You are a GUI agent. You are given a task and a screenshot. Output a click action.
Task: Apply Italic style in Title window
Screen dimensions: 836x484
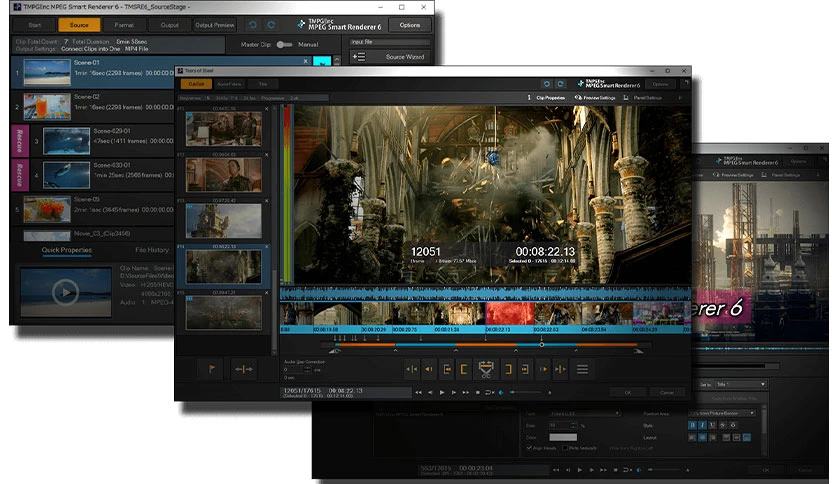(702, 425)
